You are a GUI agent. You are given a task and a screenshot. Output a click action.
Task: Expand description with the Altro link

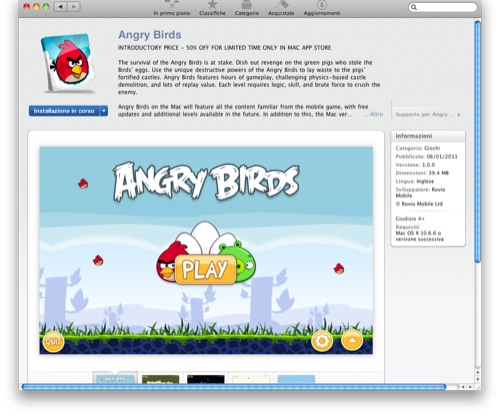(376, 114)
